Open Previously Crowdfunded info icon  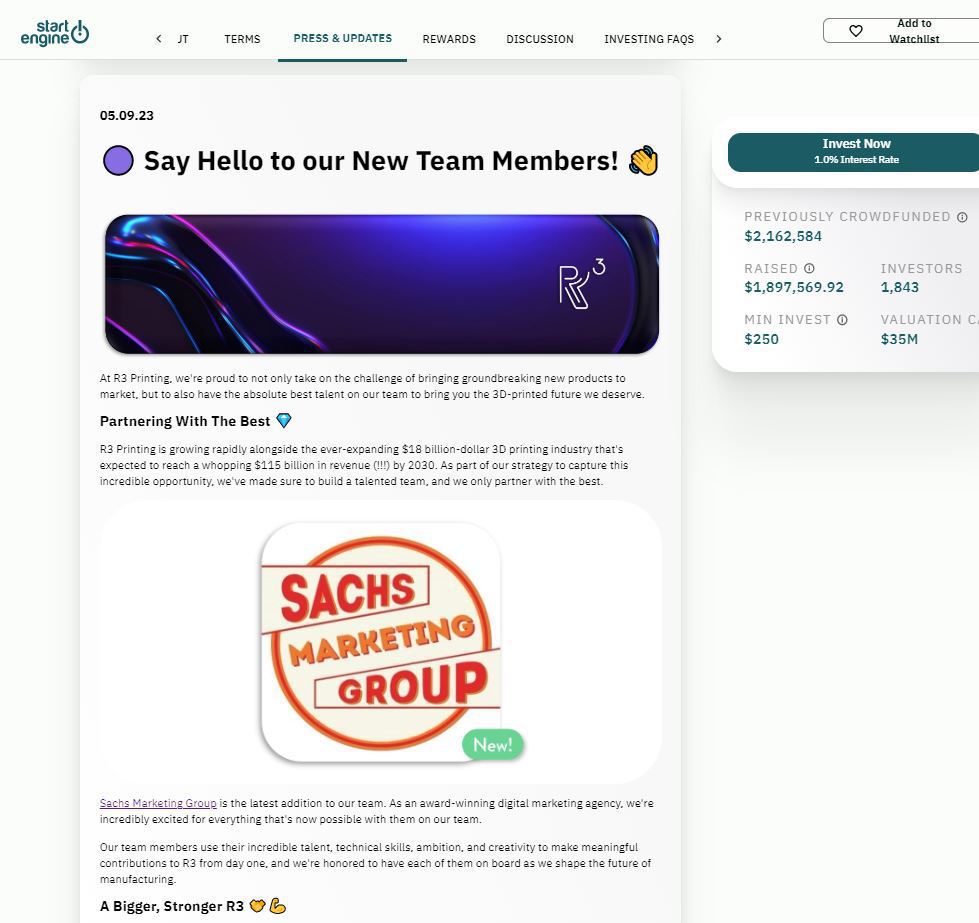(962, 217)
